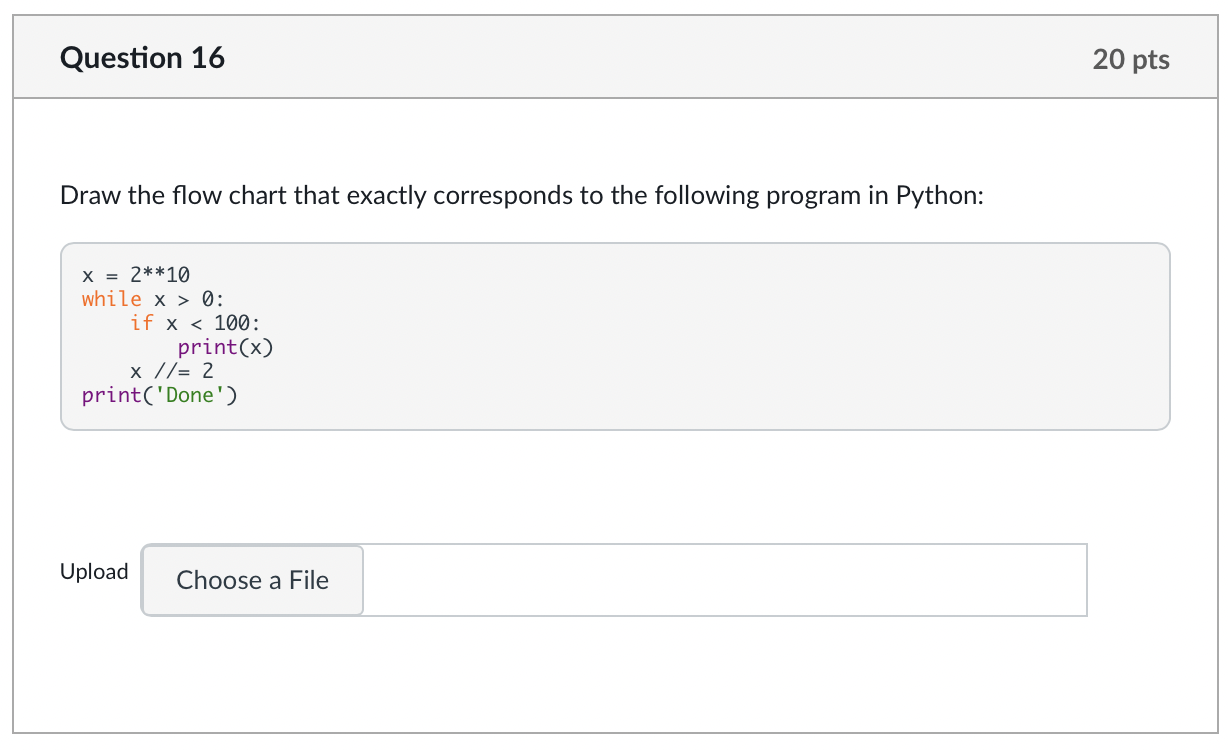1228x750 pixels.
Task: Click the orange while keyword
Action: click(111, 298)
